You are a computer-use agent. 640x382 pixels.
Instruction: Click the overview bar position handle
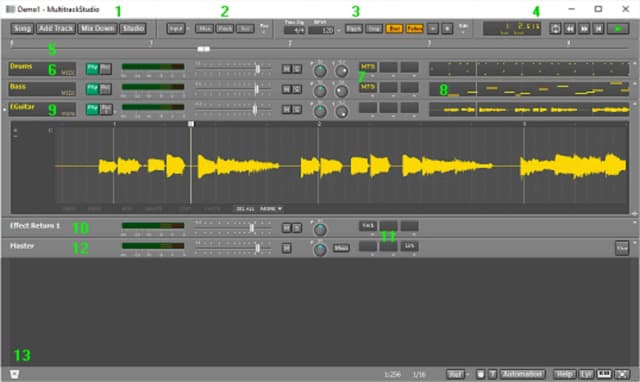point(204,49)
